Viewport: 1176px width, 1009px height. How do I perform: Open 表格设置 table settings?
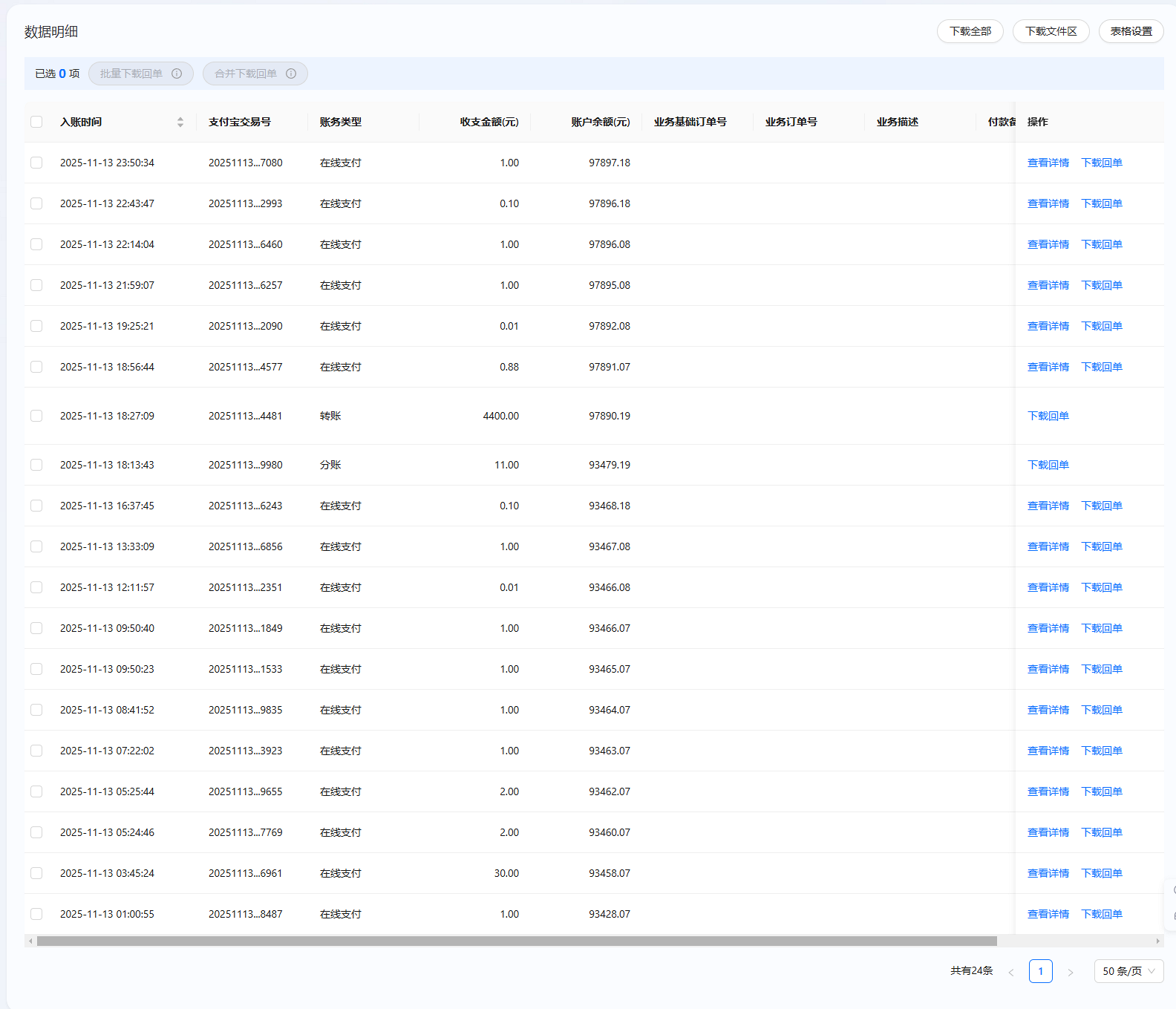1131,31
